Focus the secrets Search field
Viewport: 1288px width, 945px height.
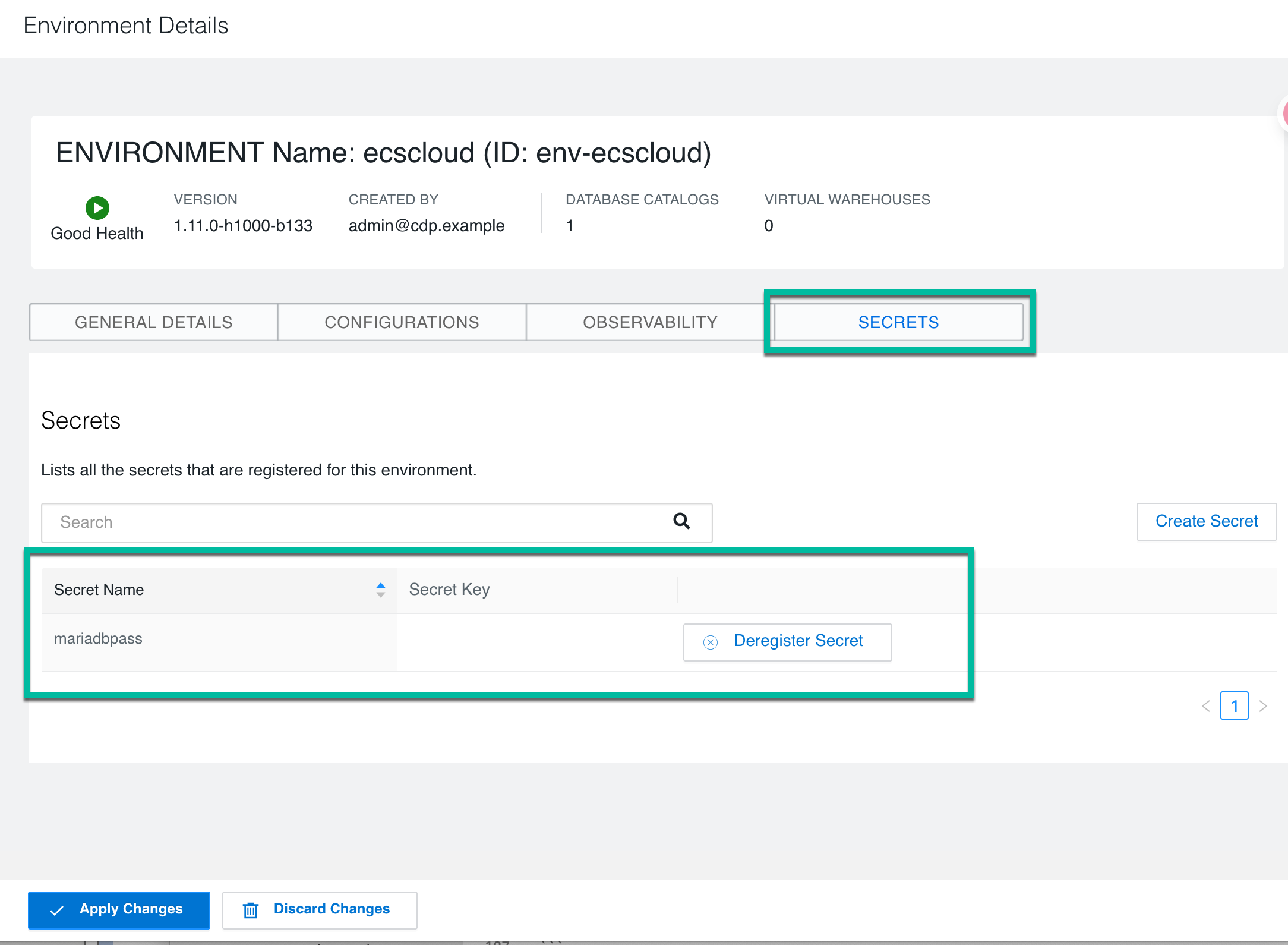click(x=356, y=522)
